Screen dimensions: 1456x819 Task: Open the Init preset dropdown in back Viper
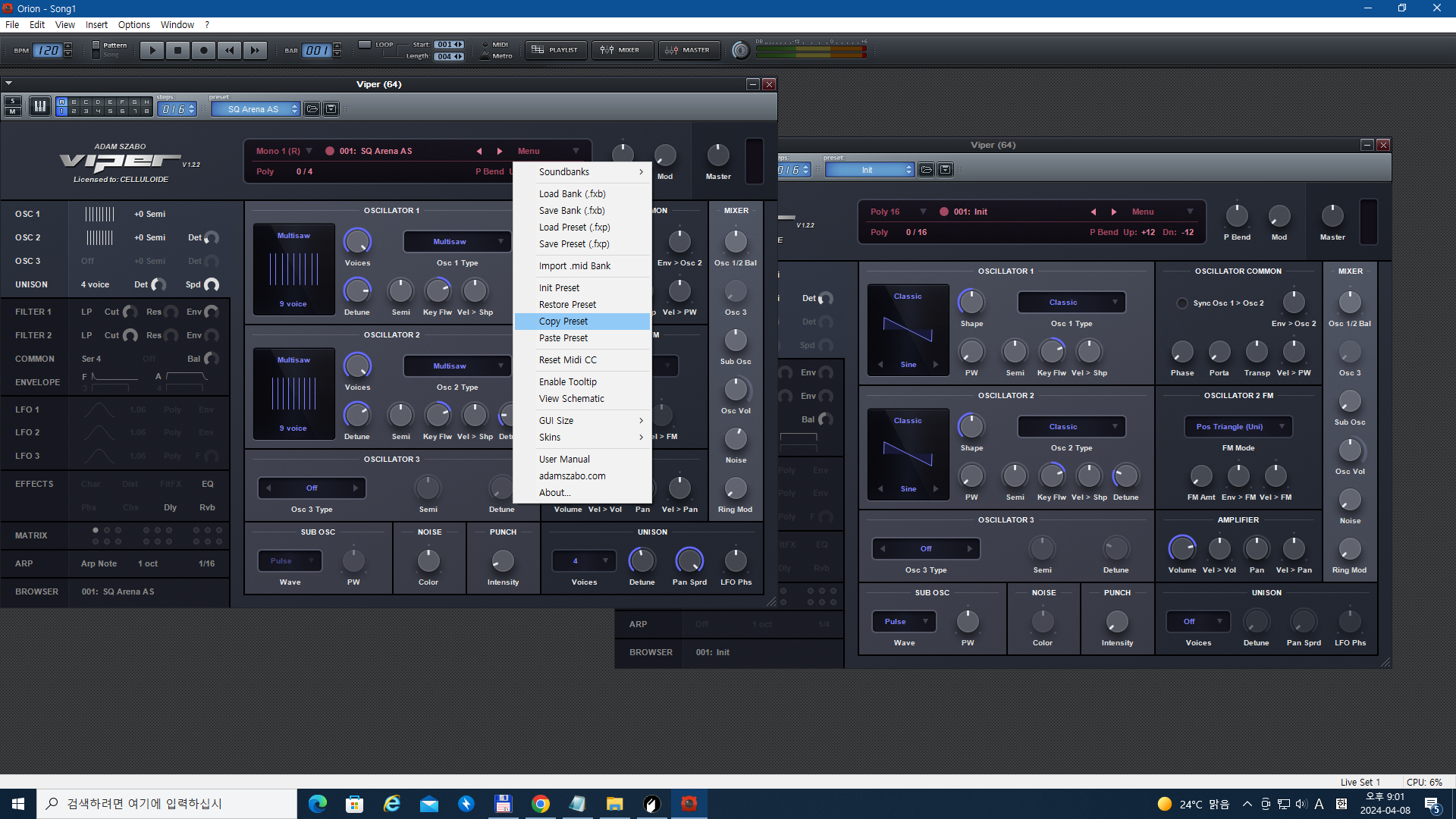tap(870, 170)
